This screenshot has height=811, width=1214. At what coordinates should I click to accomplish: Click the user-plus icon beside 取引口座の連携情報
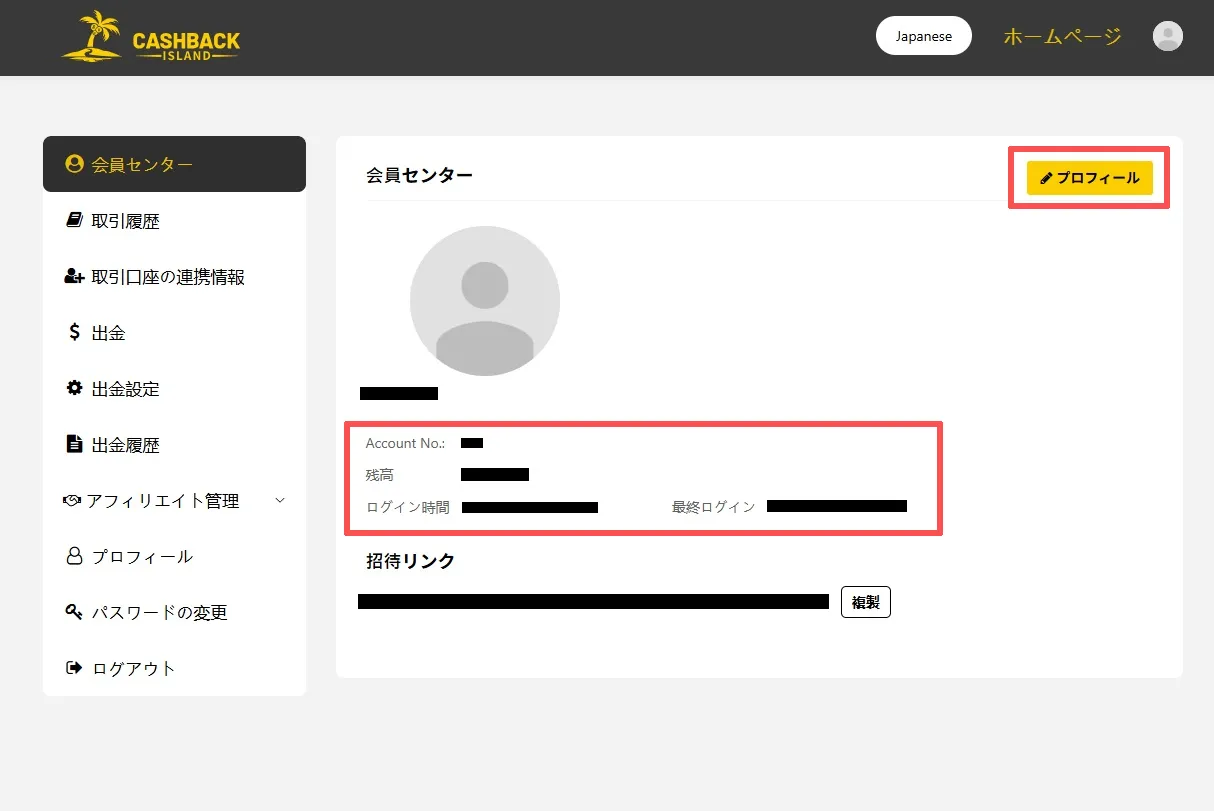pos(74,277)
